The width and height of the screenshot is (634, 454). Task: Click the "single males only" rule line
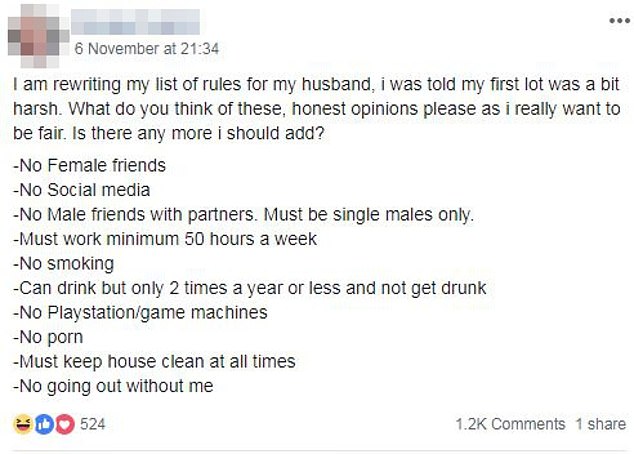click(243, 215)
